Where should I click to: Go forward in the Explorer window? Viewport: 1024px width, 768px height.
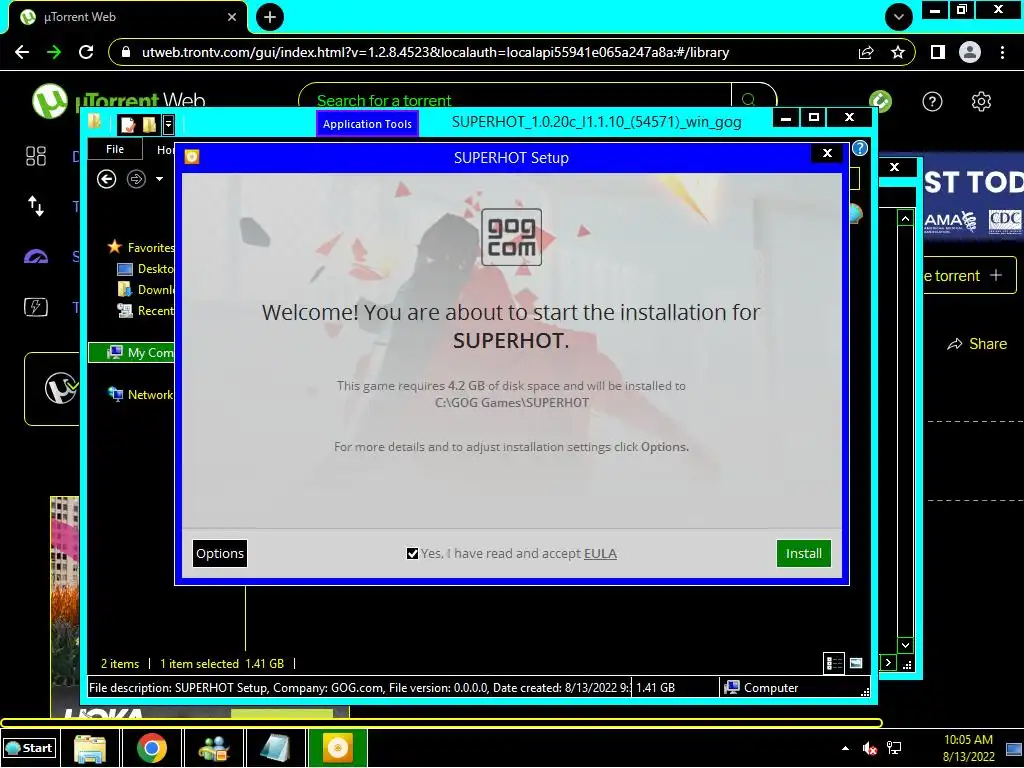pyautogui.click(x=136, y=179)
